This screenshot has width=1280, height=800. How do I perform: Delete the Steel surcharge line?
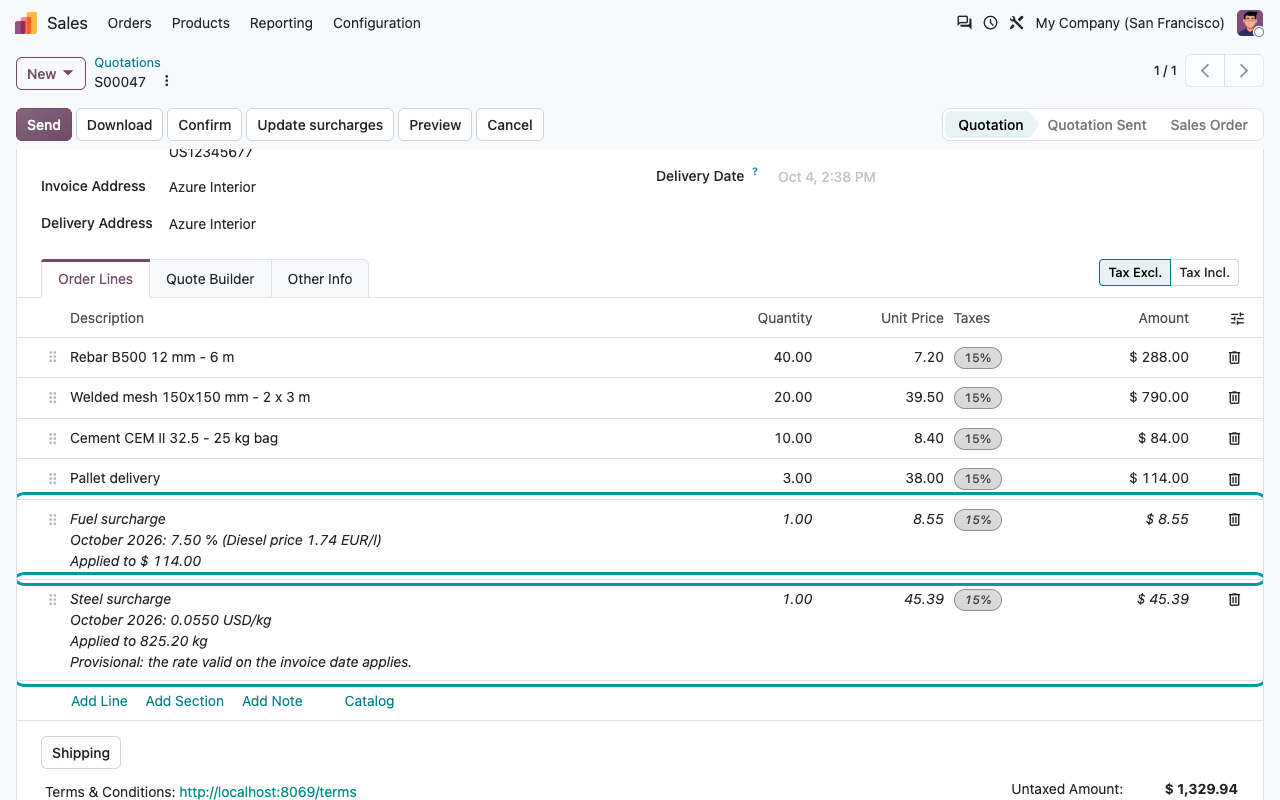(x=1234, y=600)
